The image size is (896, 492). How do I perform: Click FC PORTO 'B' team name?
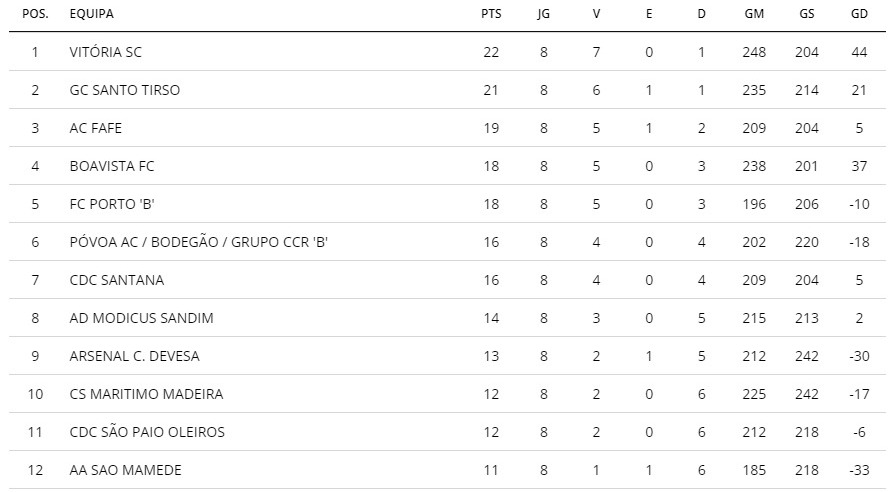(x=112, y=204)
